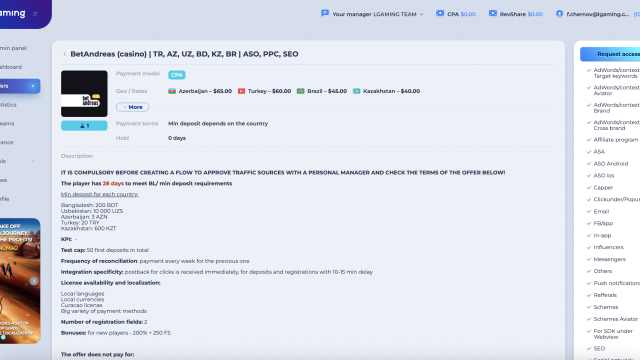Expand the Tools sidebar chevron
The image size is (640, 360).
pyautogui.click(x=33, y=161)
